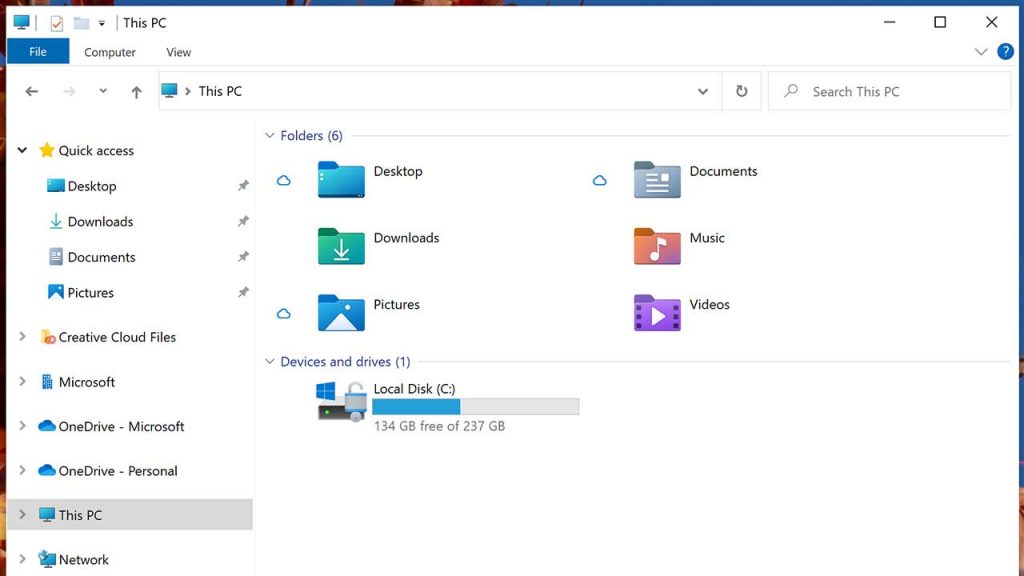Select Network in the navigation pane
1024x576 pixels.
83,560
